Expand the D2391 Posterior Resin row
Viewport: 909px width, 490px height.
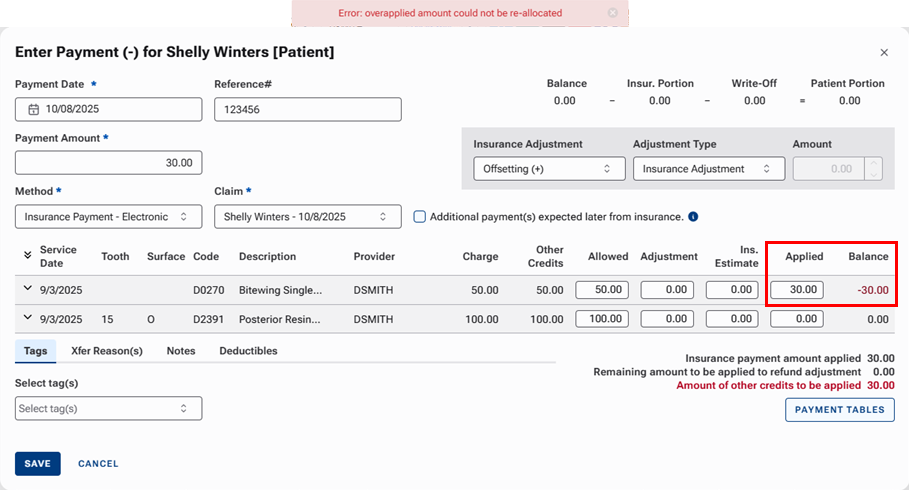(x=27, y=319)
